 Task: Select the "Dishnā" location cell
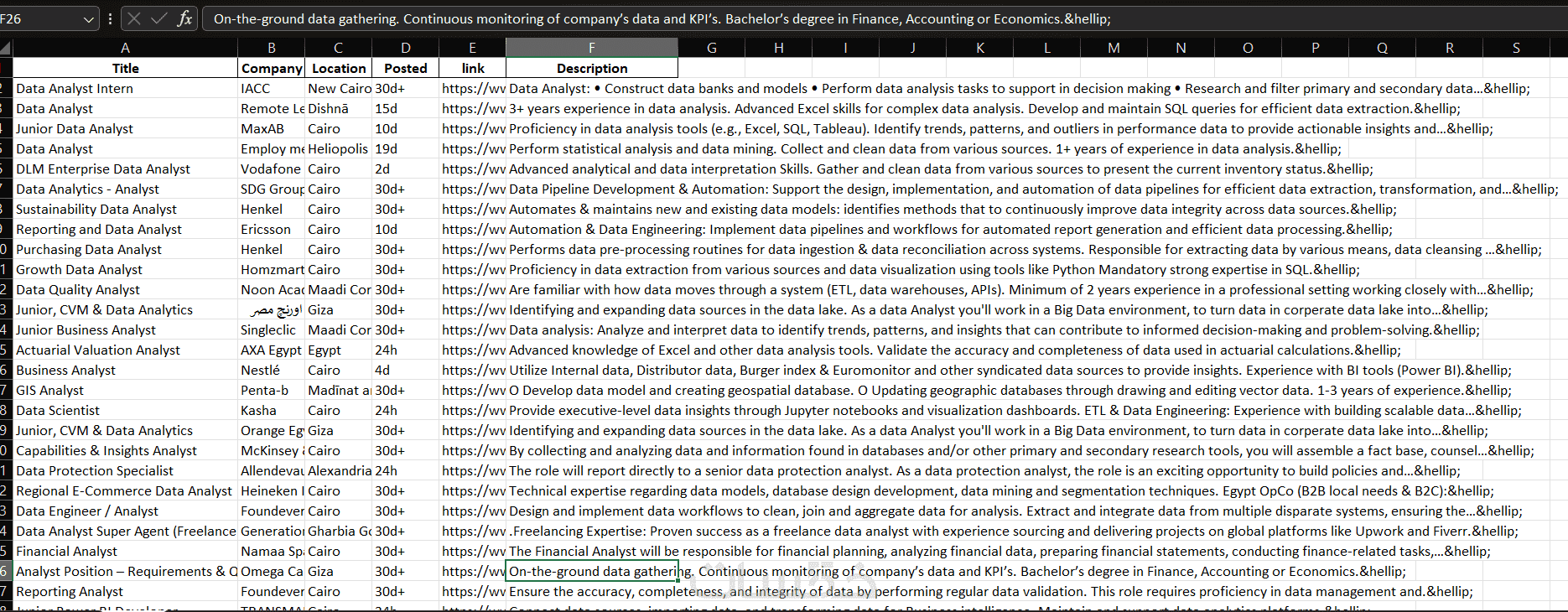pyautogui.click(x=338, y=108)
